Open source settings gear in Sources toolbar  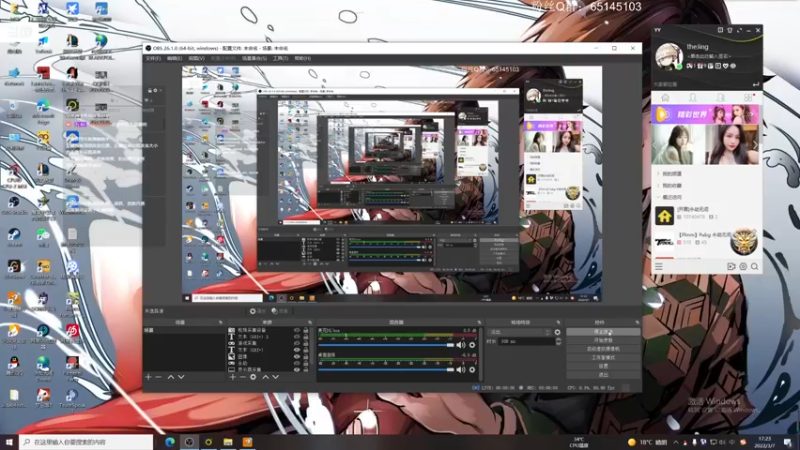click(x=253, y=377)
